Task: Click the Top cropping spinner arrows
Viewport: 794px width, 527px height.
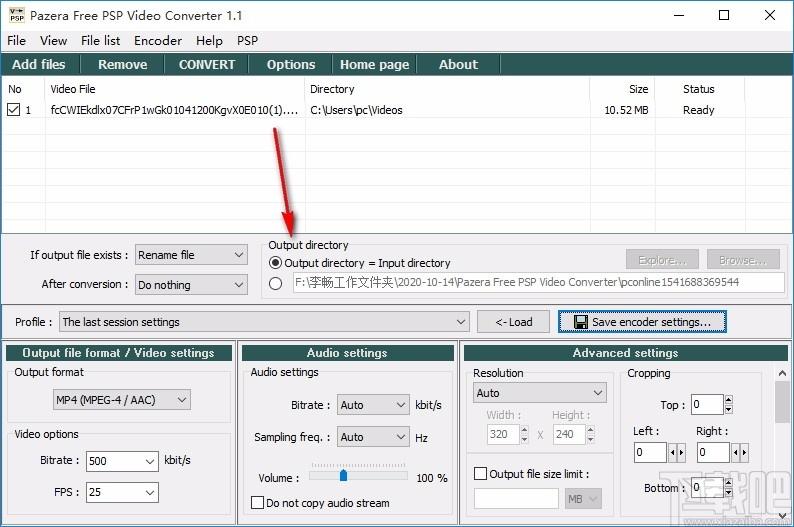Action: tap(728, 404)
